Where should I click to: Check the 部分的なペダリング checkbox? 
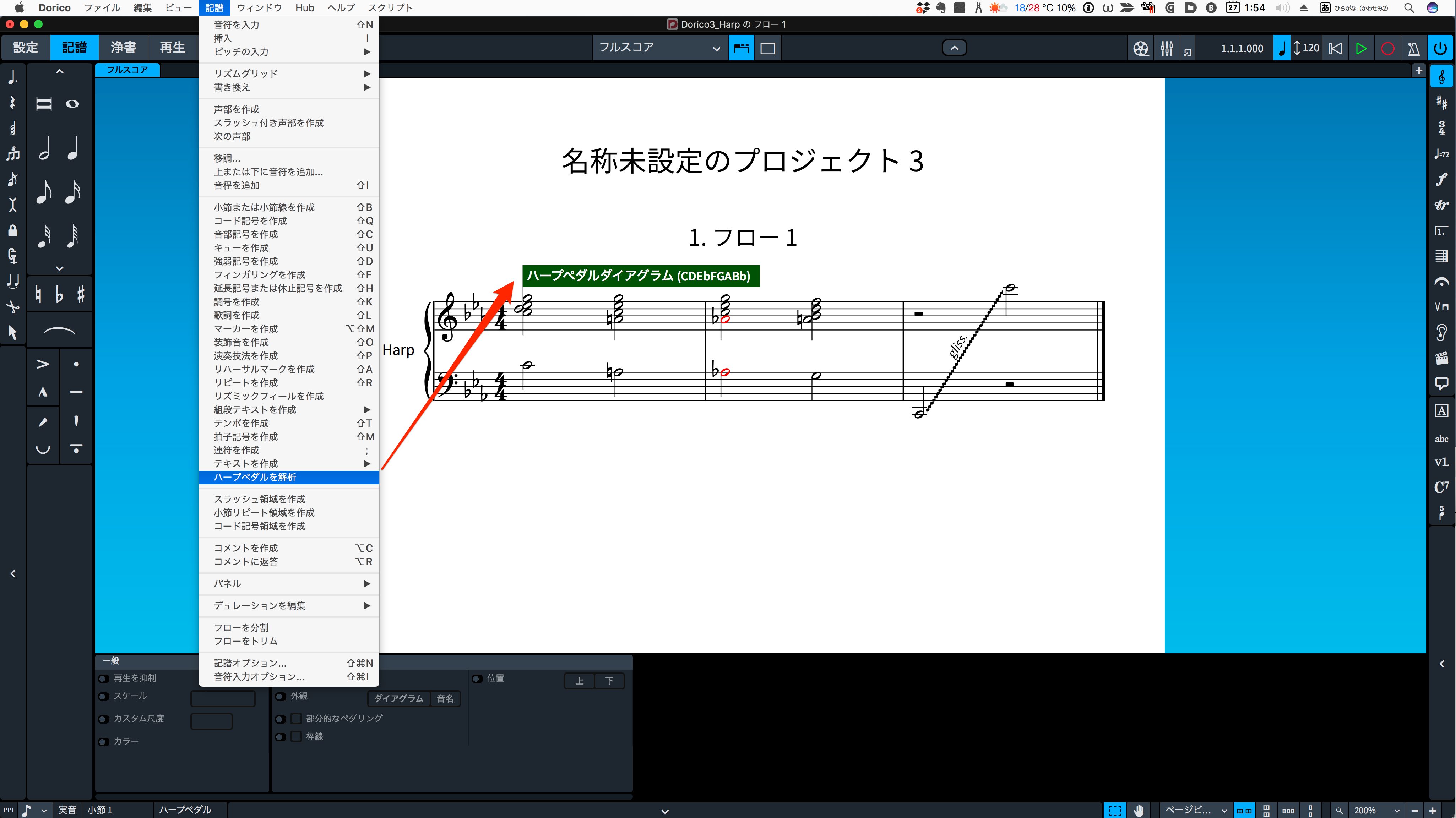point(295,719)
